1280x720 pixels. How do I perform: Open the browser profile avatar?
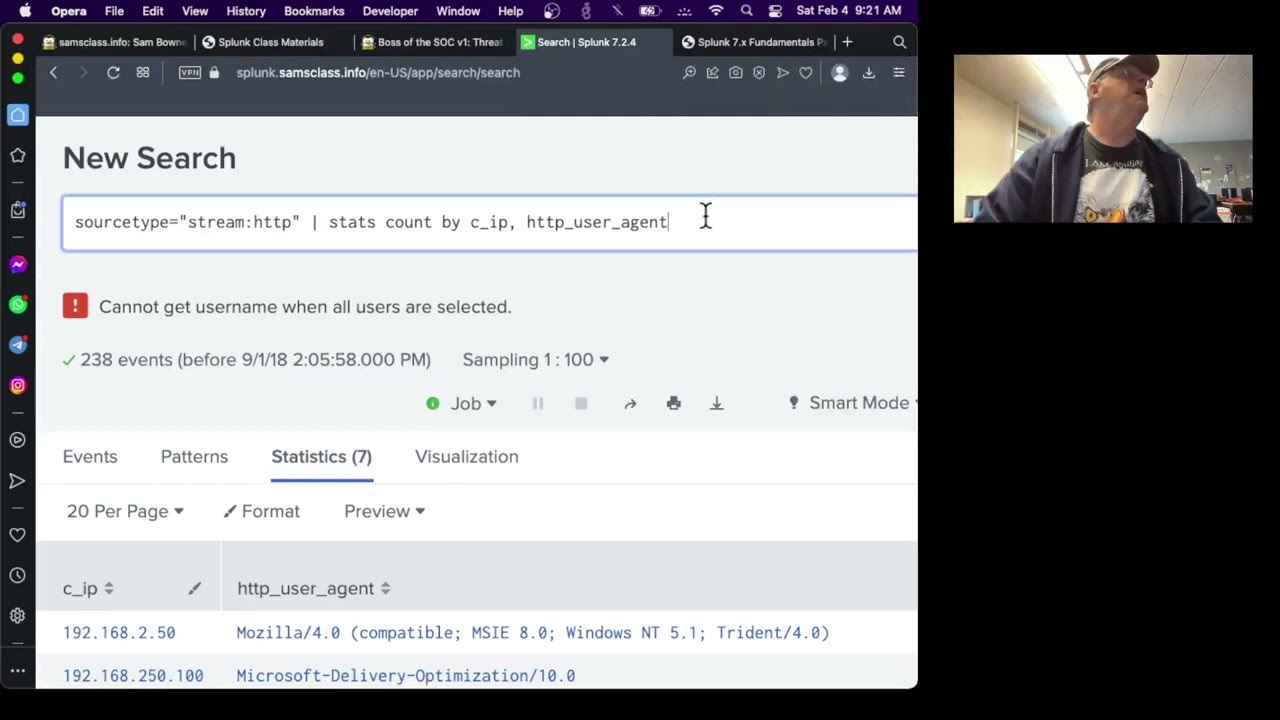[x=840, y=72]
